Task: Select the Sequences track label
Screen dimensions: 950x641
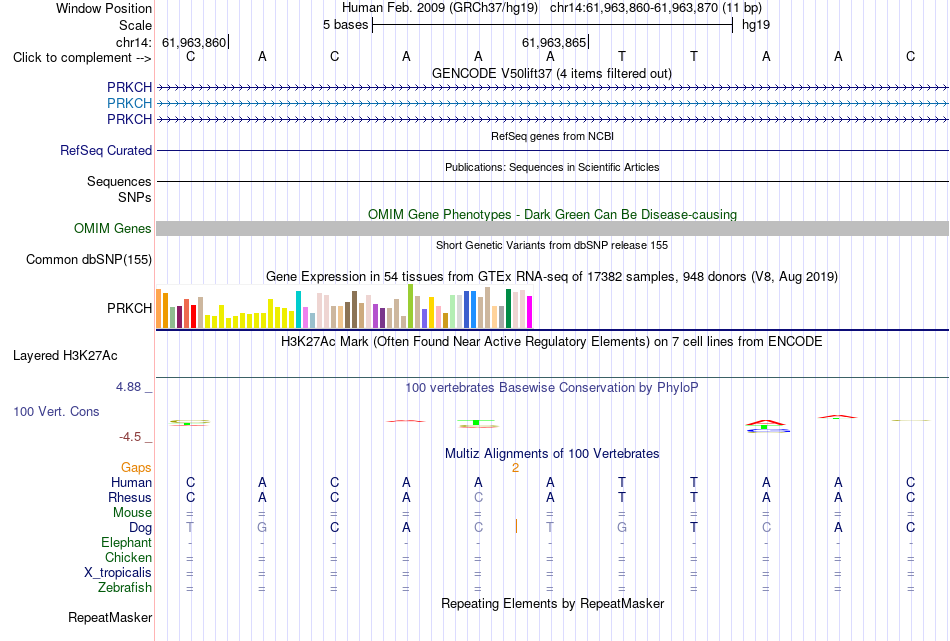Action: pyautogui.click(x=119, y=181)
